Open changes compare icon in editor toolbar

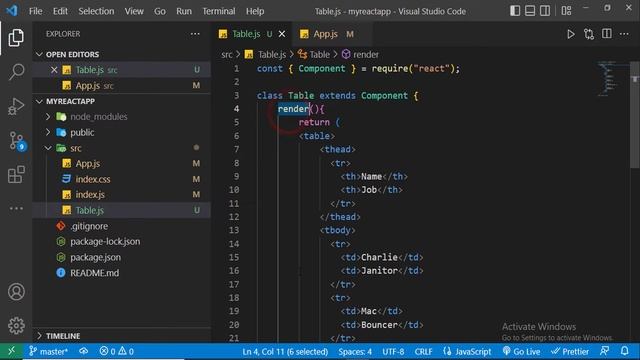click(589, 34)
